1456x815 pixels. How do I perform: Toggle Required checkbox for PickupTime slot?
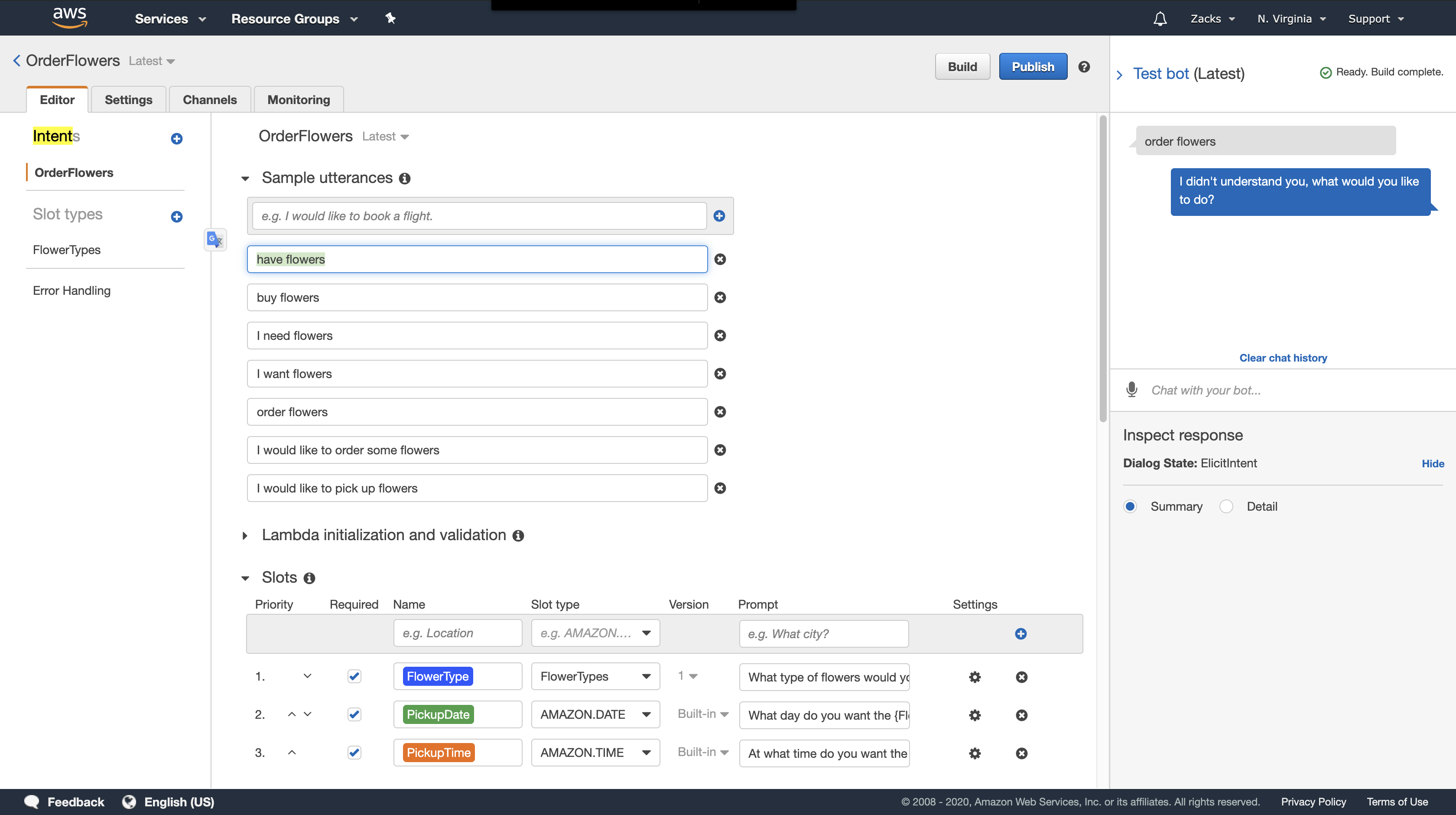(354, 753)
